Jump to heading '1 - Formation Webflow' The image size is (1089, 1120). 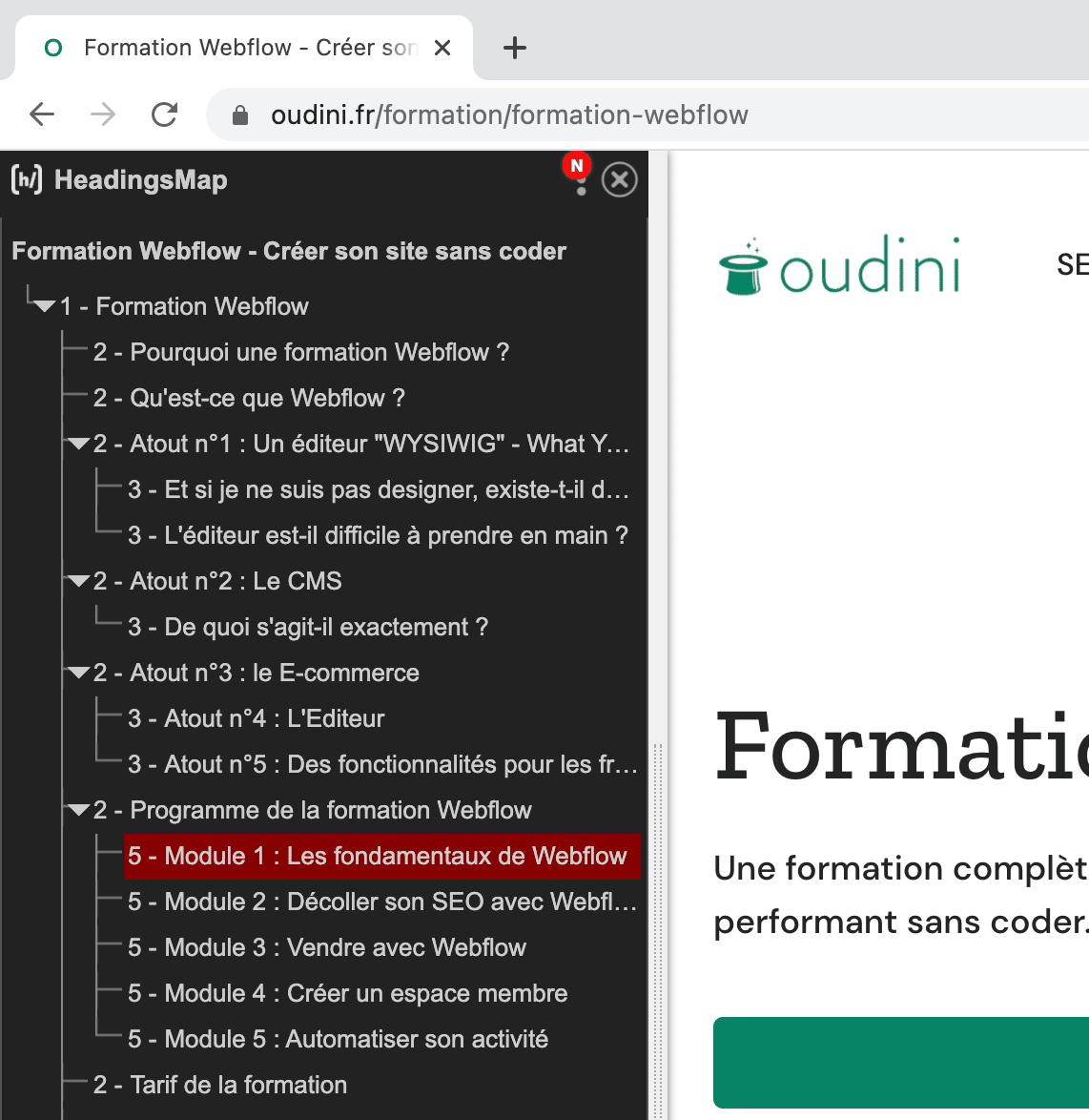point(184,306)
